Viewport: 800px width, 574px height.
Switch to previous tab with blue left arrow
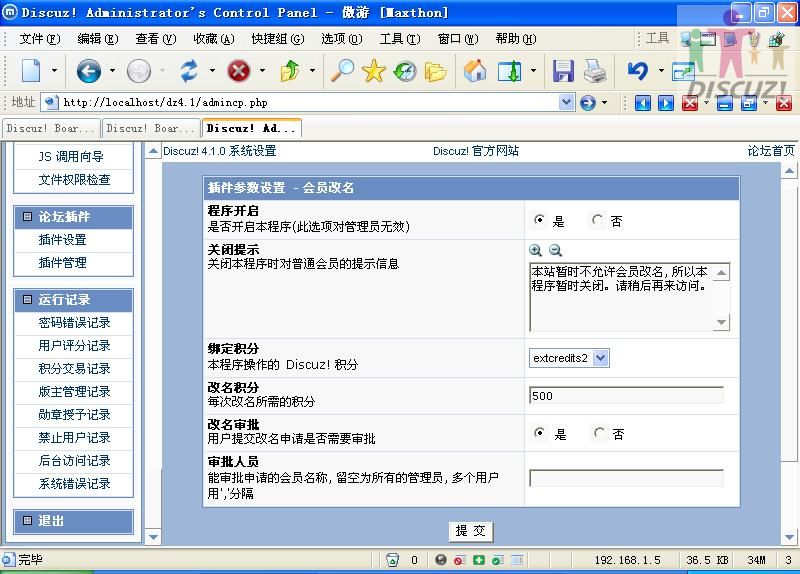(643, 103)
